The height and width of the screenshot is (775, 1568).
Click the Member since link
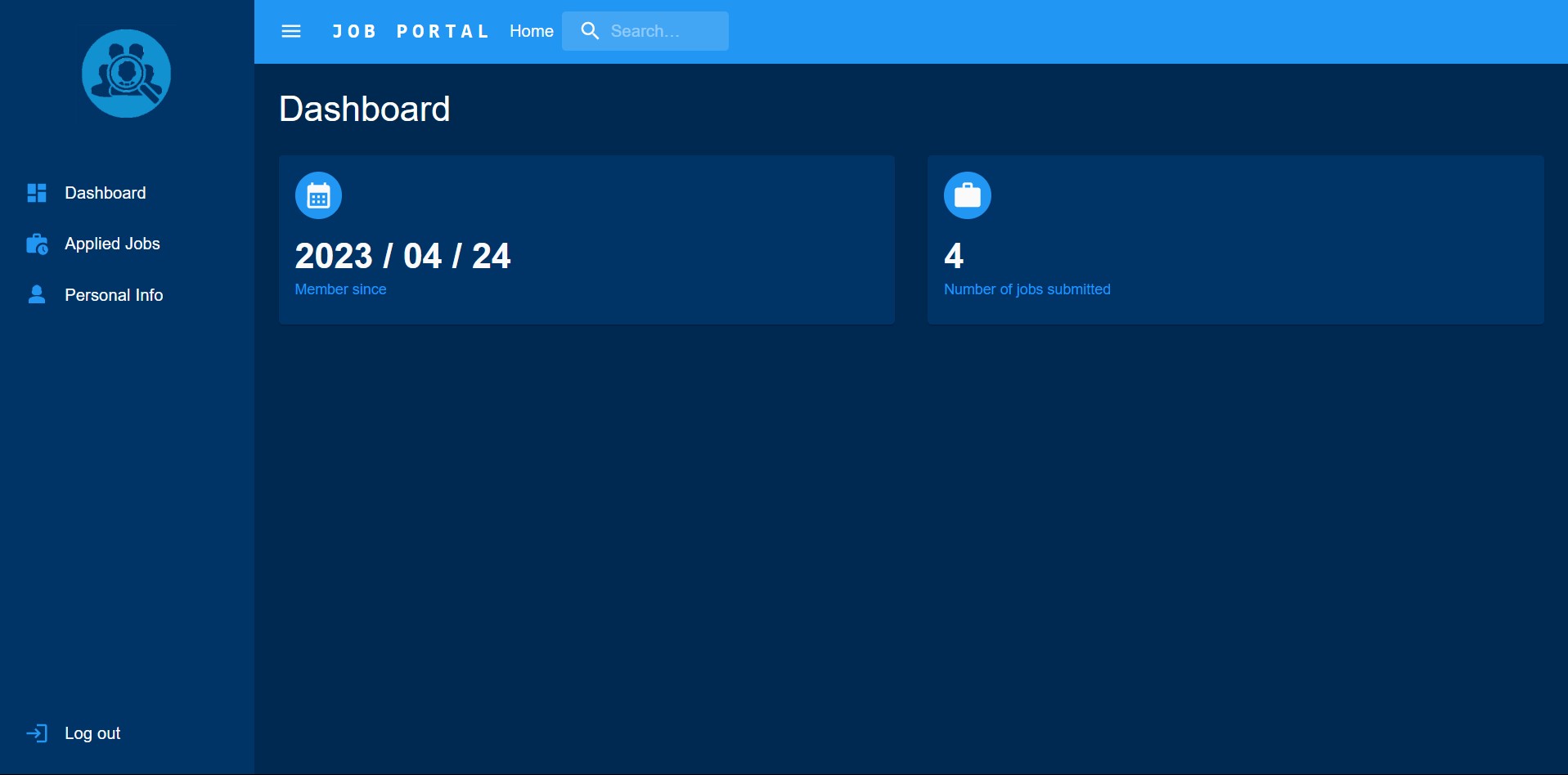(x=340, y=289)
